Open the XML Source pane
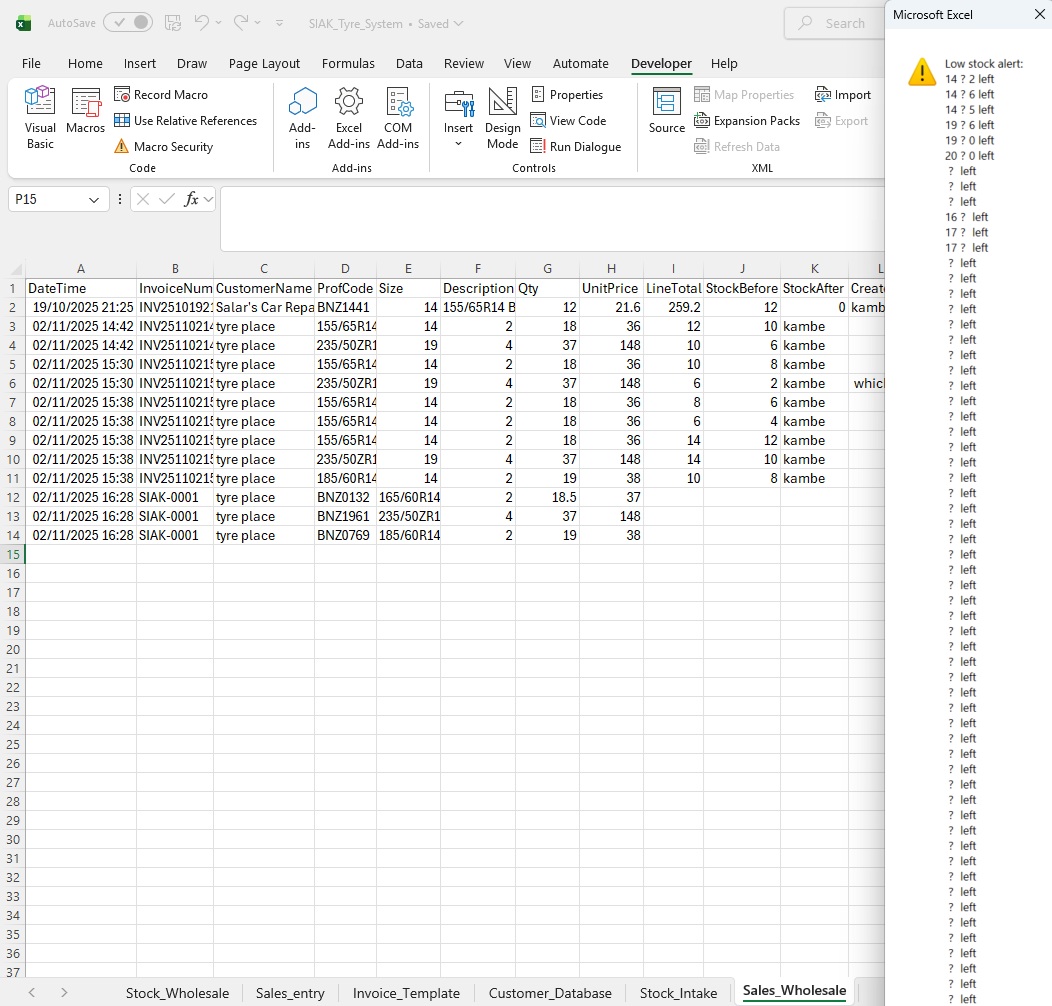 [666, 112]
